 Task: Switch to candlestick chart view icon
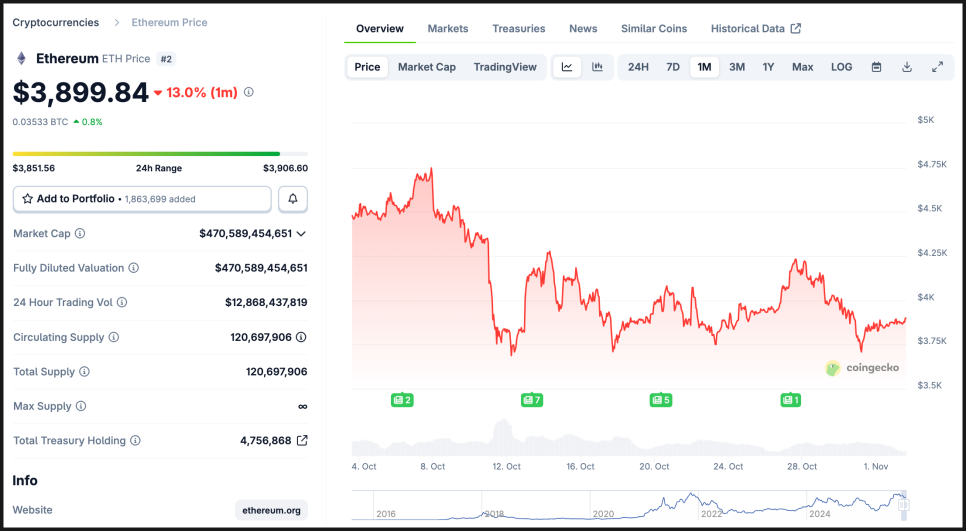point(597,67)
